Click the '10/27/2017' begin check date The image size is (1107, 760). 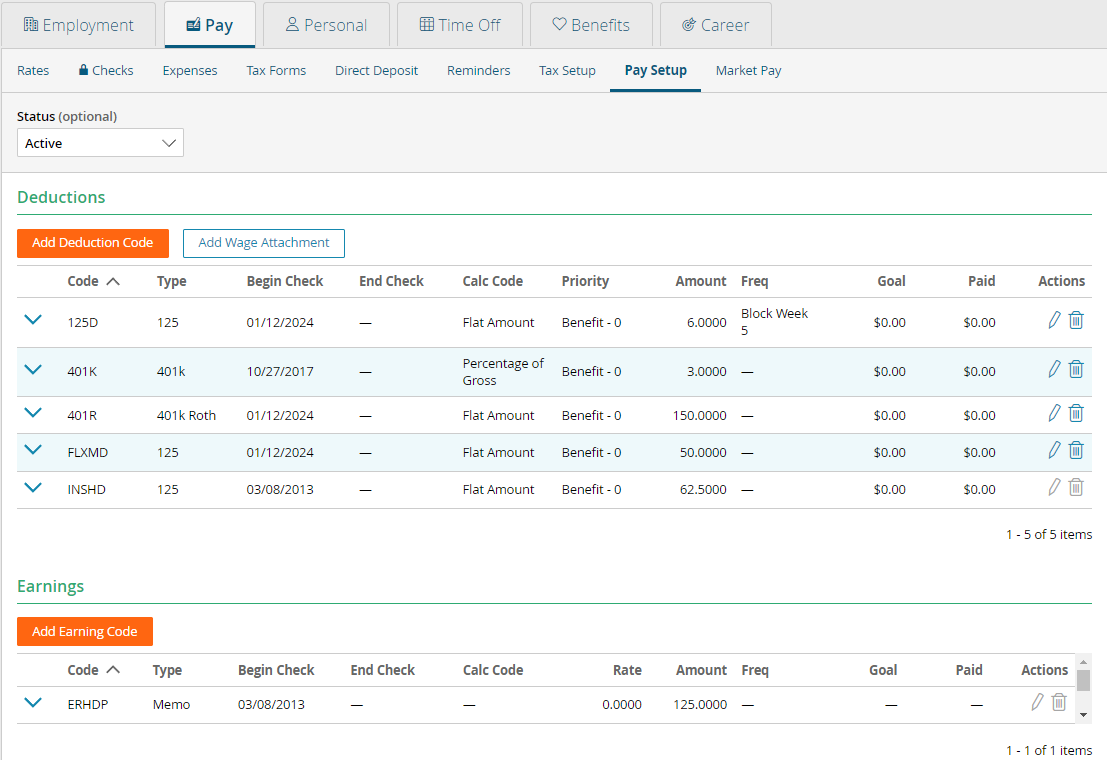pos(280,372)
